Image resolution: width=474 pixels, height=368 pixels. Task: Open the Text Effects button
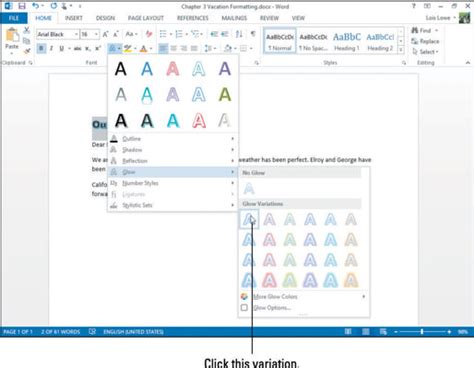[x=114, y=49]
